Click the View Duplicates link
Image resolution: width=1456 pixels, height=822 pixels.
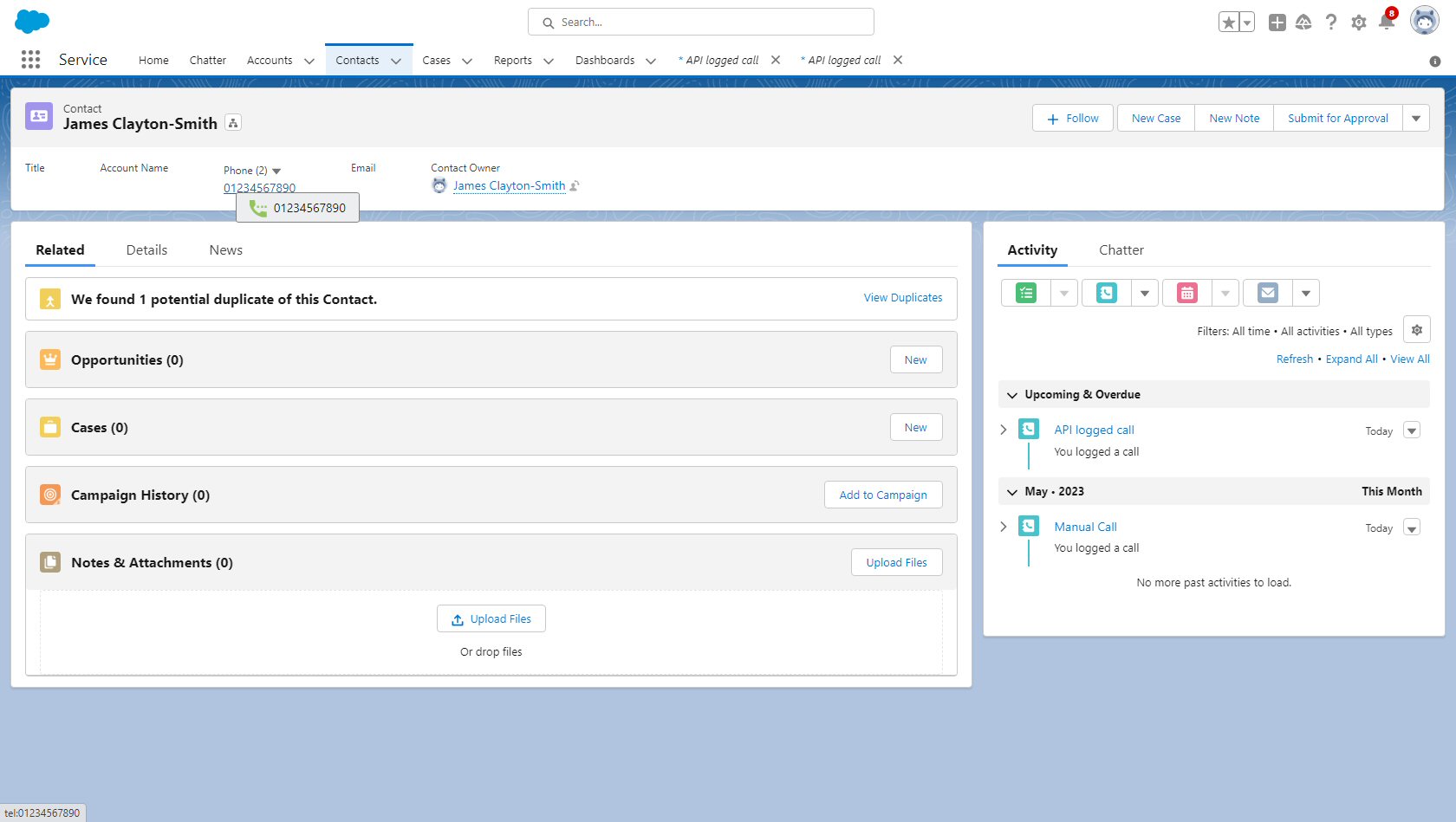(903, 297)
